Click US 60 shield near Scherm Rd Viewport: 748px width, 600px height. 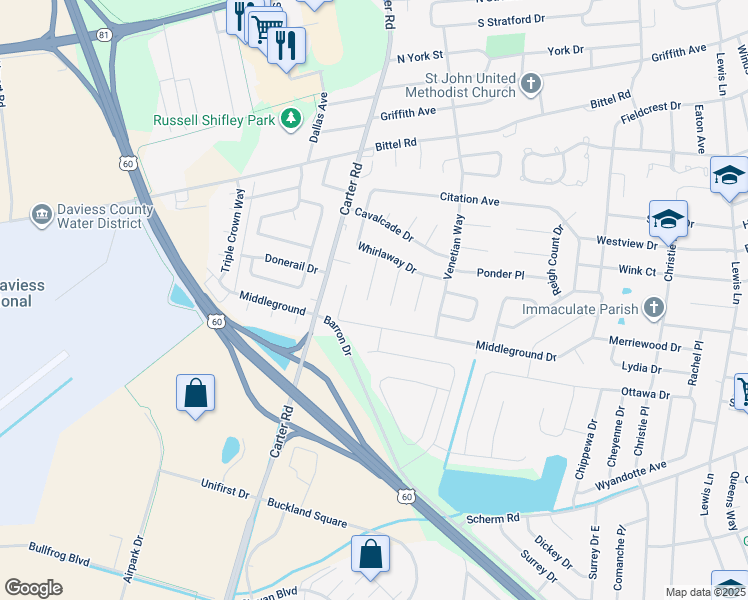pos(406,496)
